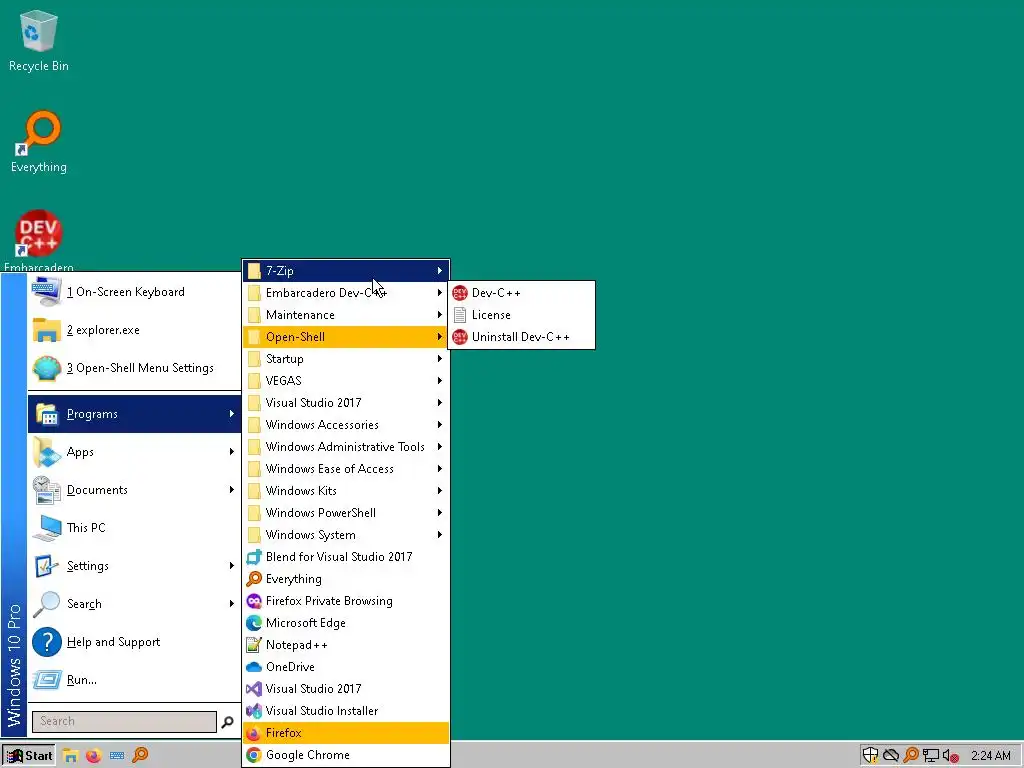Open the Documents menu item

[135, 490]
